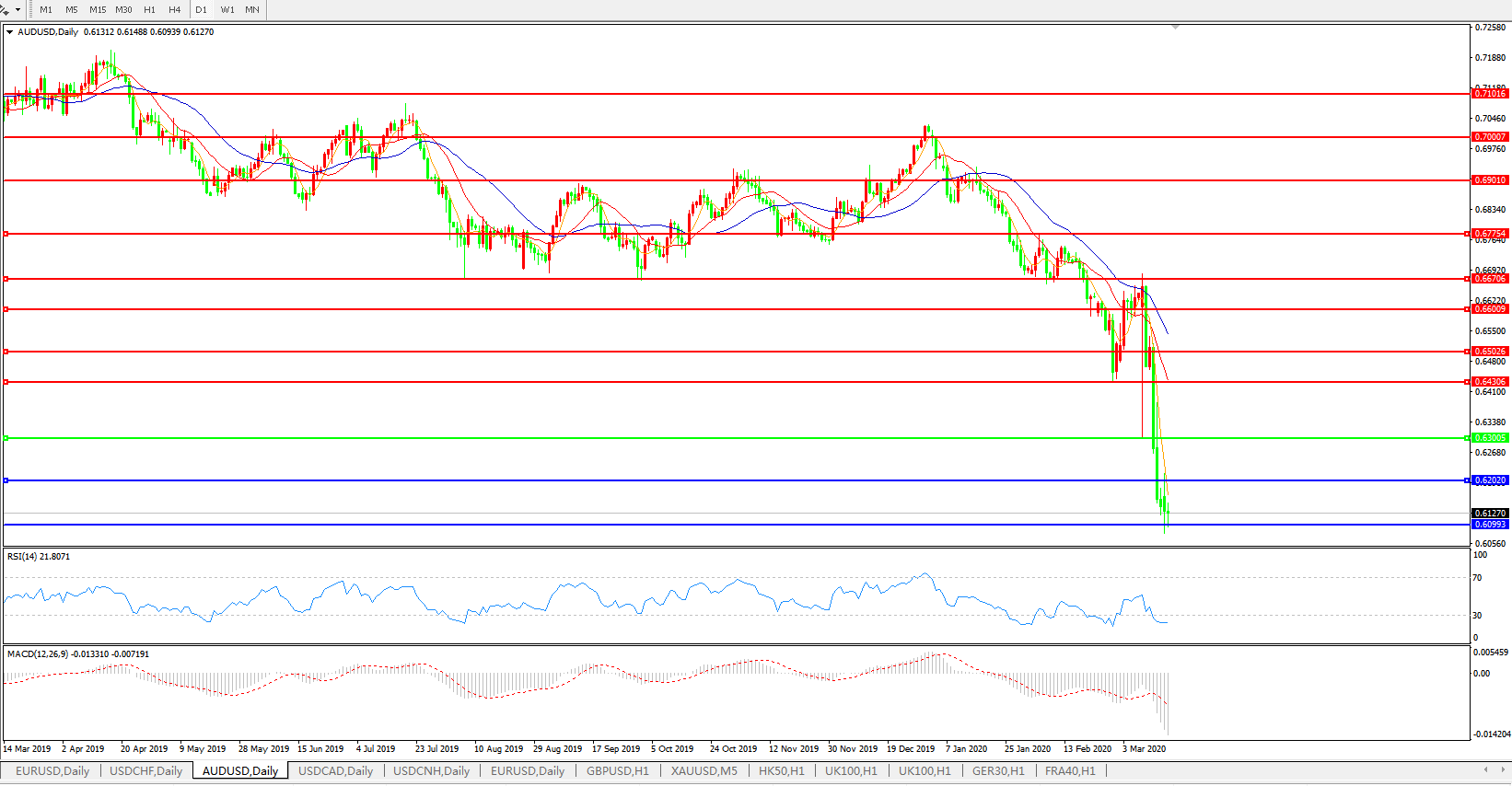This screenshot has height=786, width=1512.
Task: Click the blue 0.62020 price level tag
Action: pyautogui.click(x=1489, y=480)
